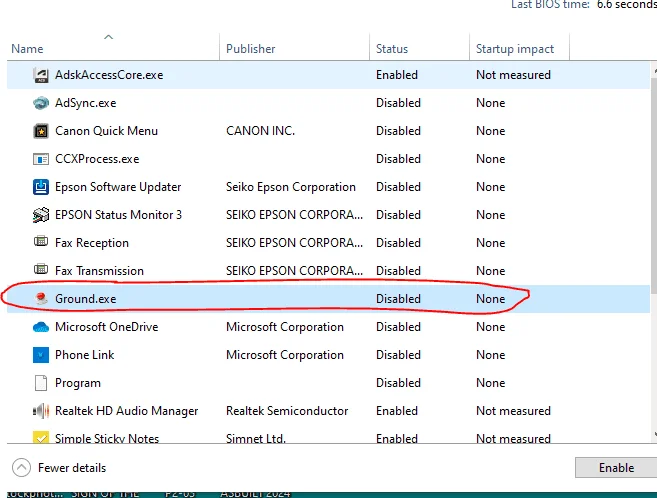This screenshot has width=657, height=498.
Task: Click Enabled status of AdskAccessCore.exe
Action: tap(397, 75)
